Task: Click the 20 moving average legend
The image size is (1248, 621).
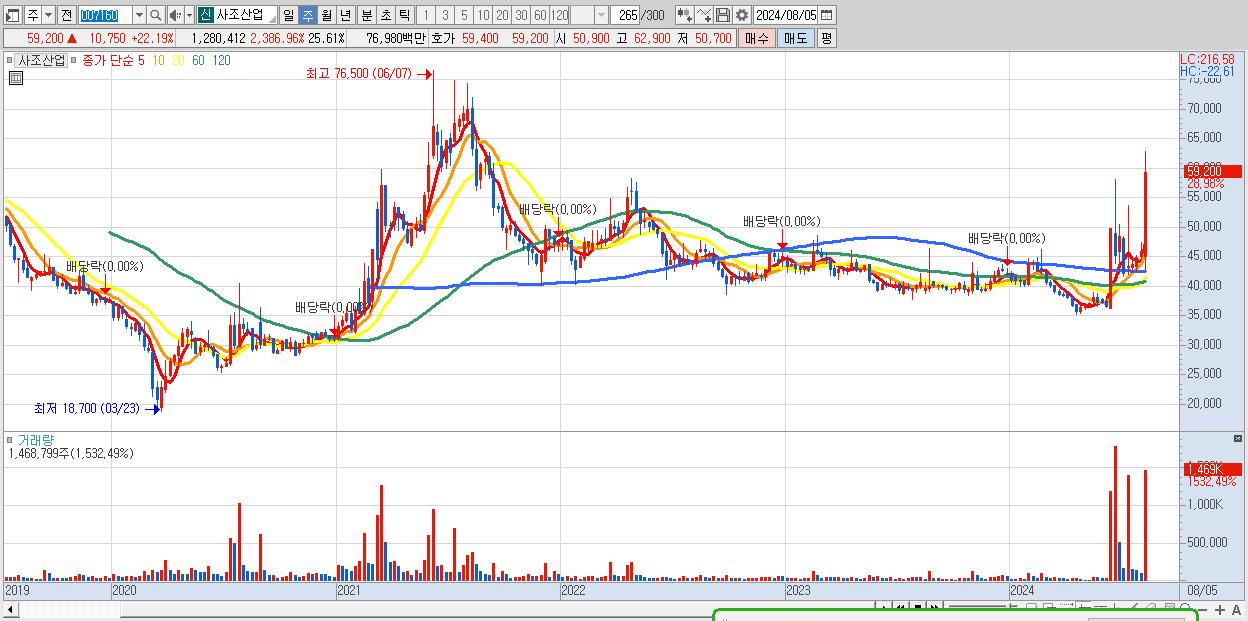Action: click(178, 61)
